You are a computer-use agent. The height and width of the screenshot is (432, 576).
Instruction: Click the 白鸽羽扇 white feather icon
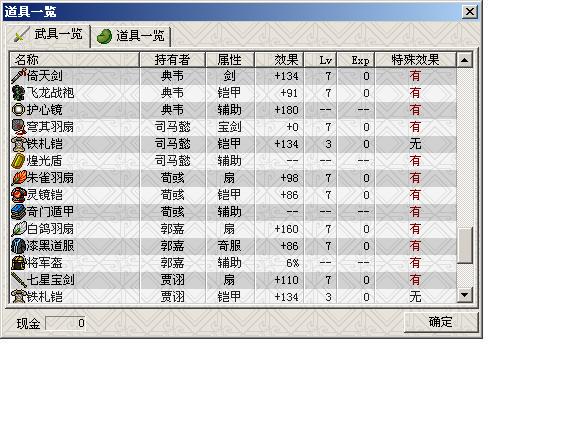point(19,229)
